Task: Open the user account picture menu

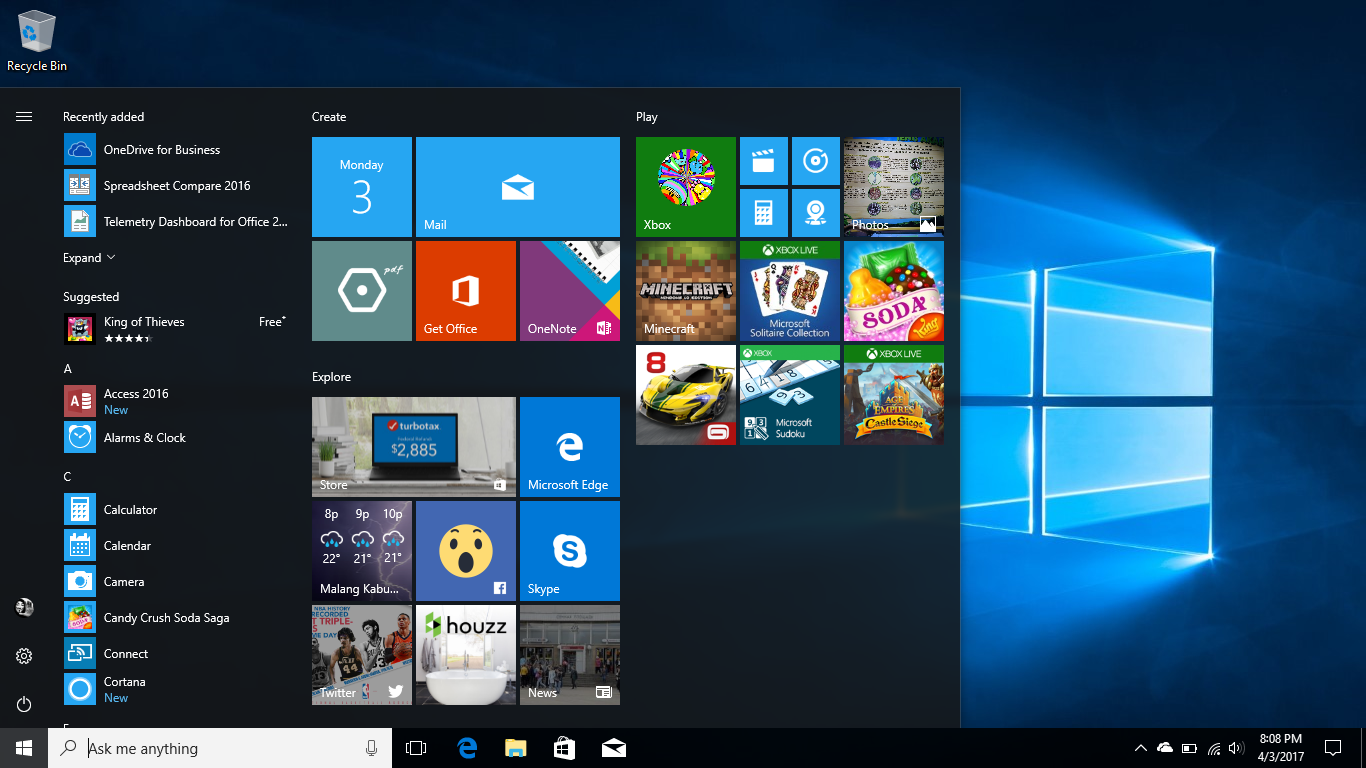Action: click(24, 607)
